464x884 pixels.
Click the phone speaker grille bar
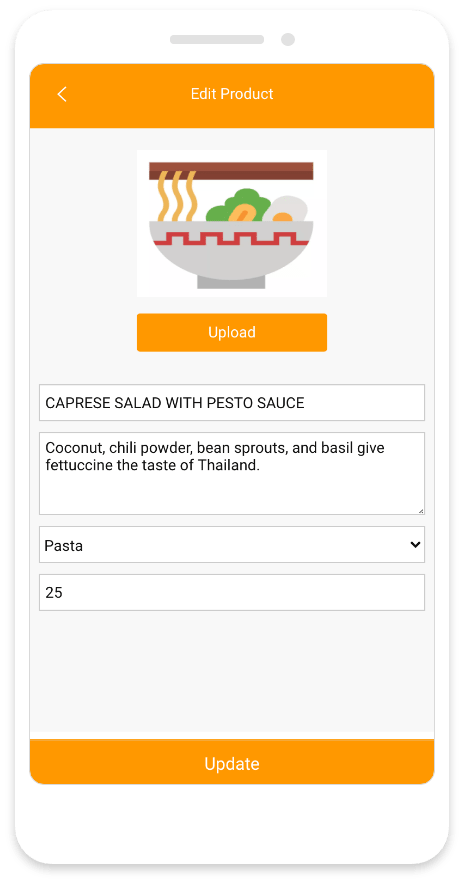pos(217,39)
